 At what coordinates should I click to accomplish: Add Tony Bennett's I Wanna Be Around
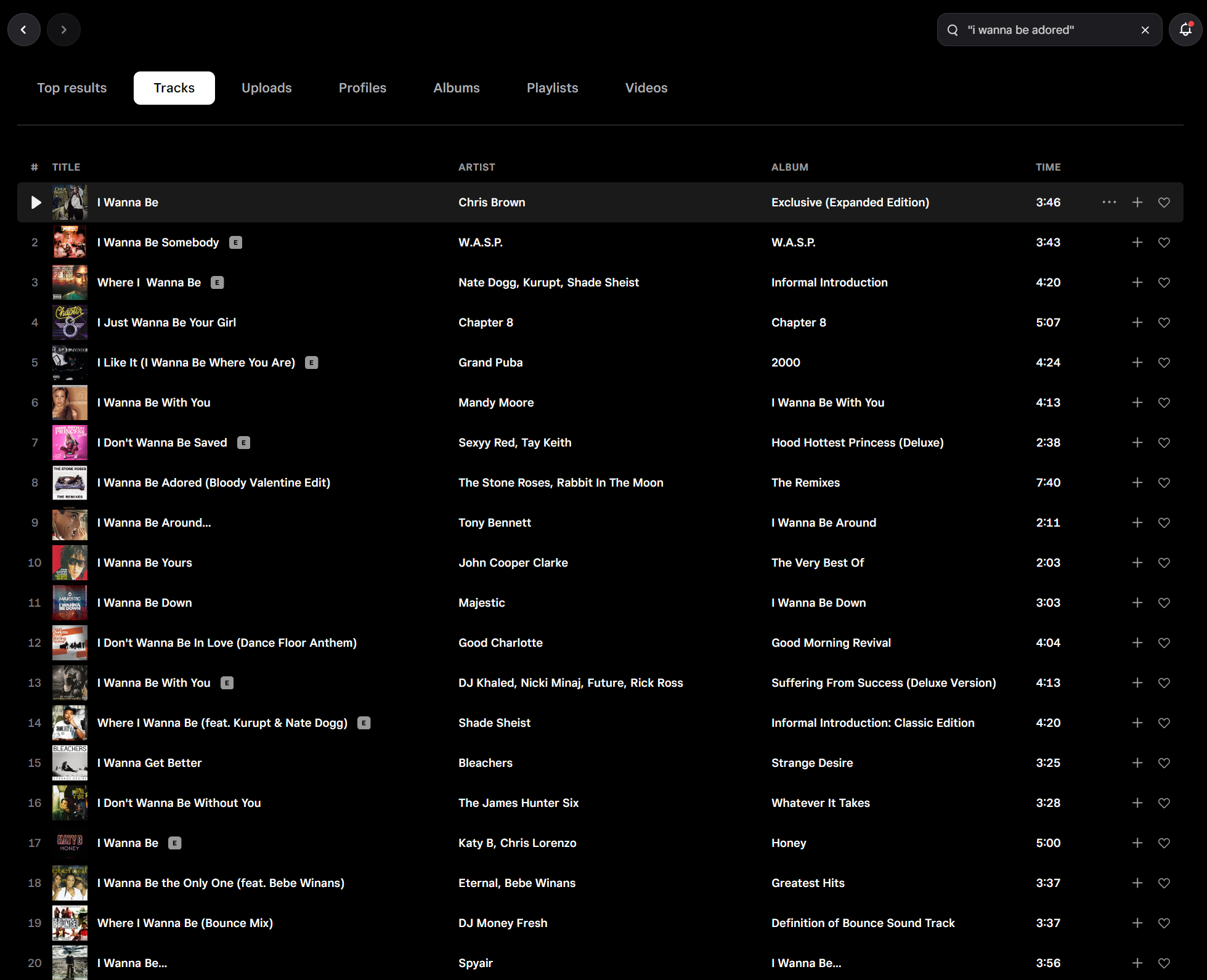(1137, 522)
